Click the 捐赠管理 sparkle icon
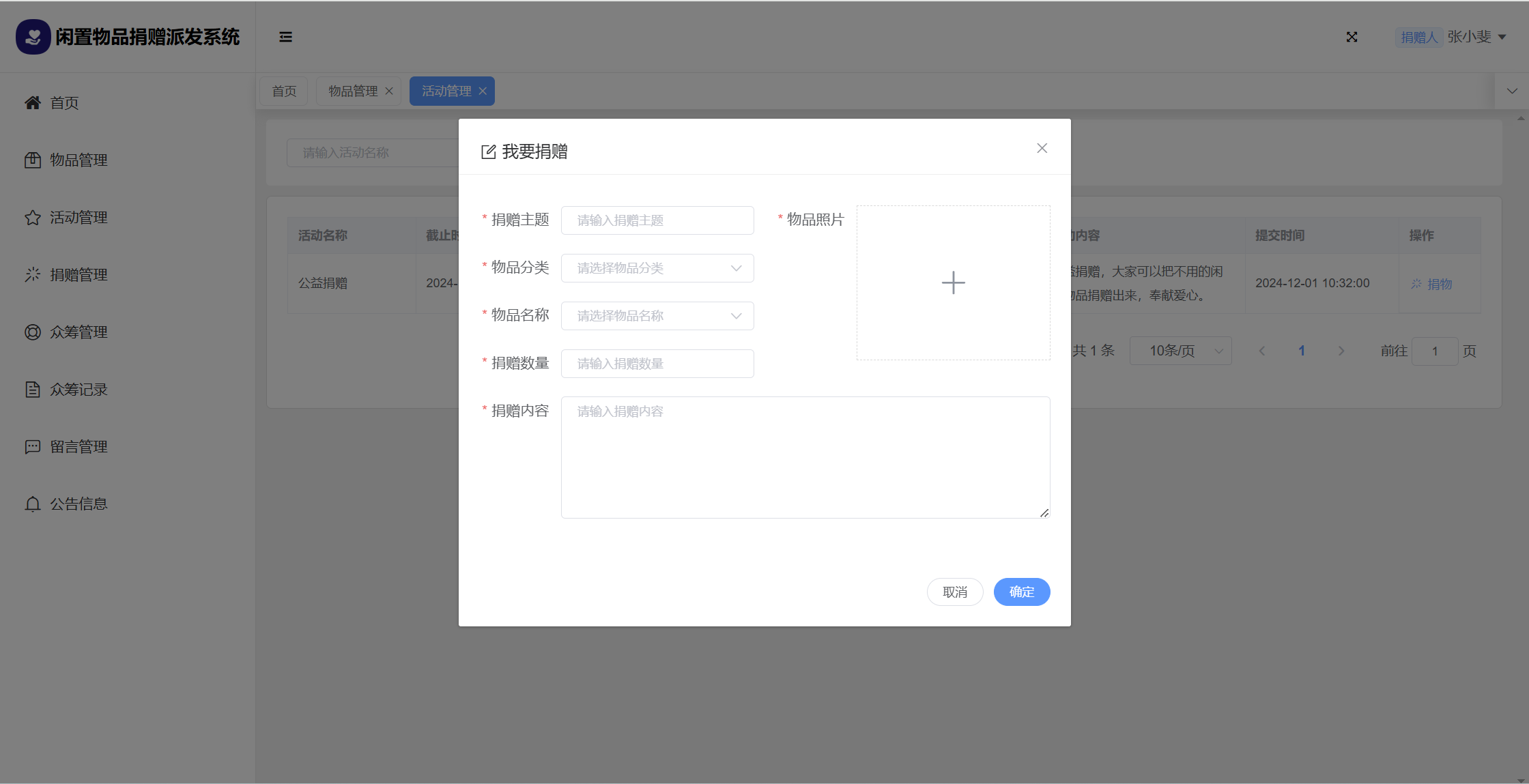 pyautogui.click(x=33, y=274)
